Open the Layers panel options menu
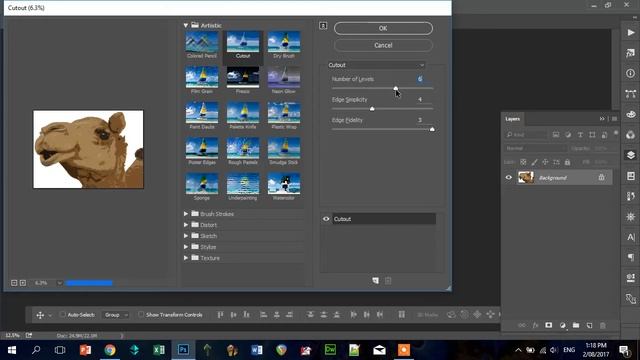The width and height of the screenshot is (640, 360). pos(614,119)
